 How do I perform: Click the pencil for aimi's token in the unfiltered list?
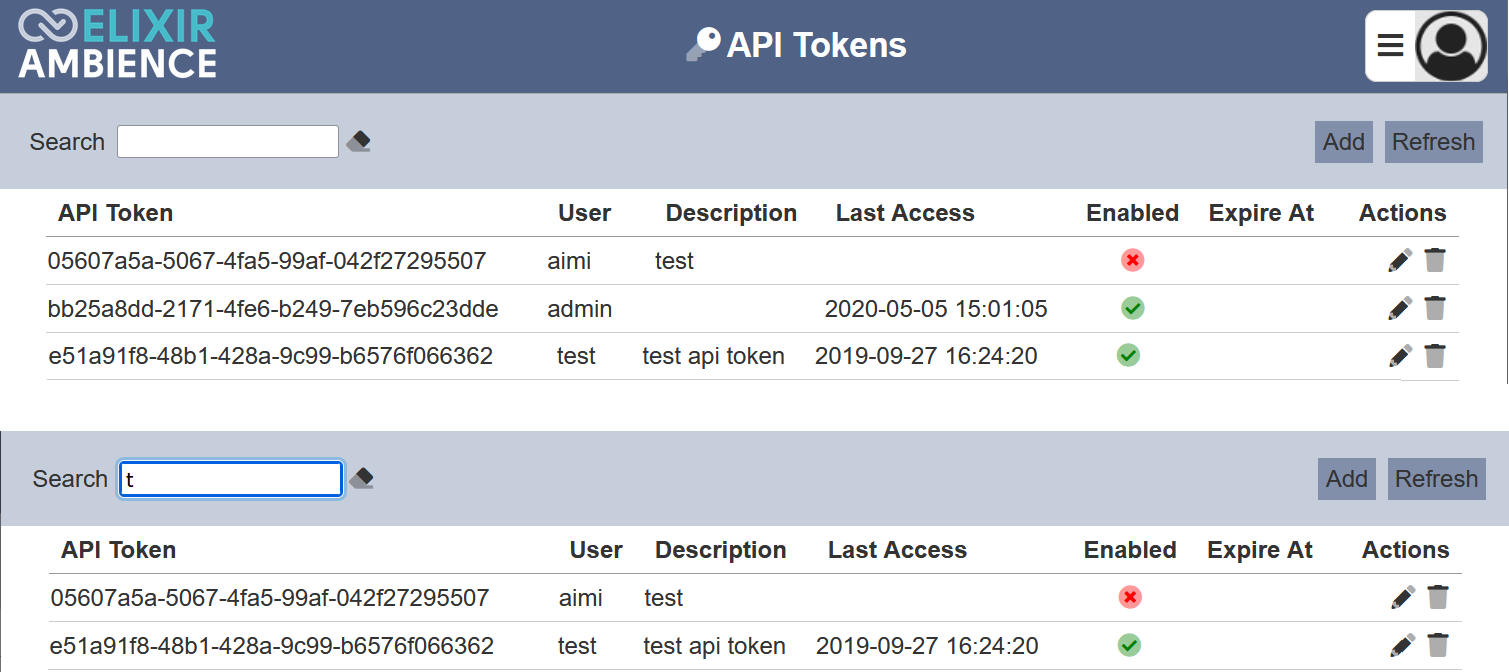click(x=1400, y=261)
